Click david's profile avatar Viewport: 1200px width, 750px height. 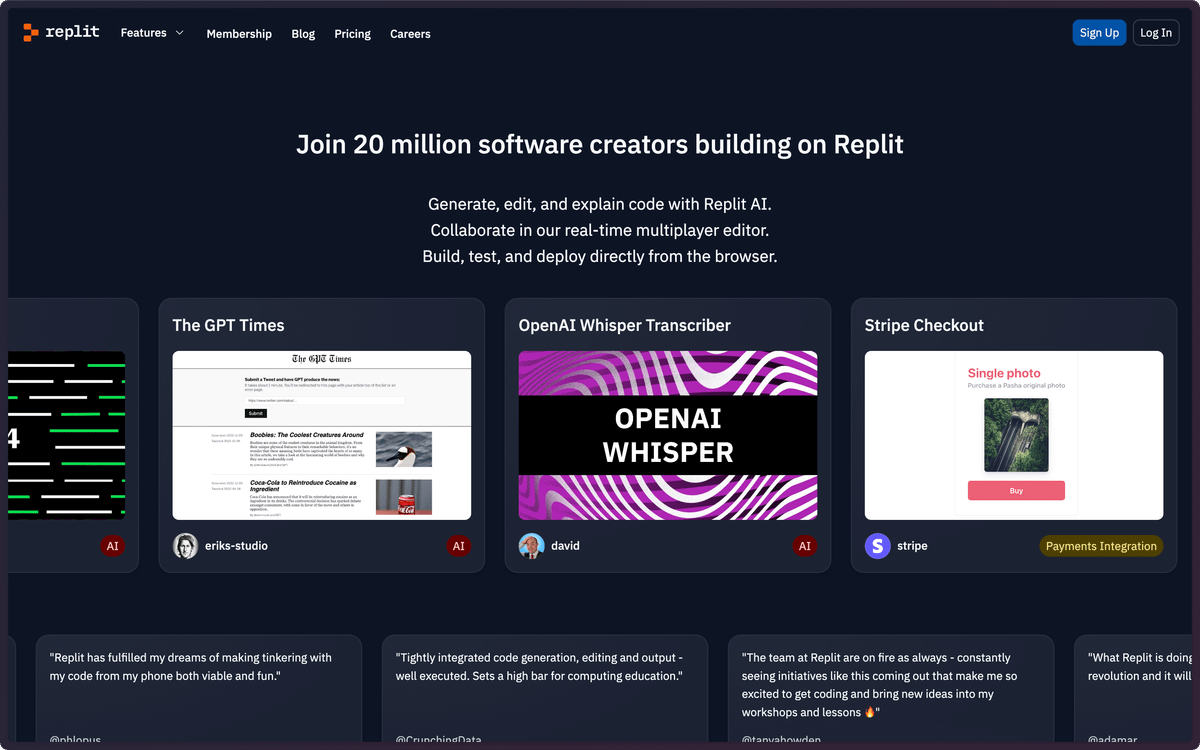click(x=531, y=546)
